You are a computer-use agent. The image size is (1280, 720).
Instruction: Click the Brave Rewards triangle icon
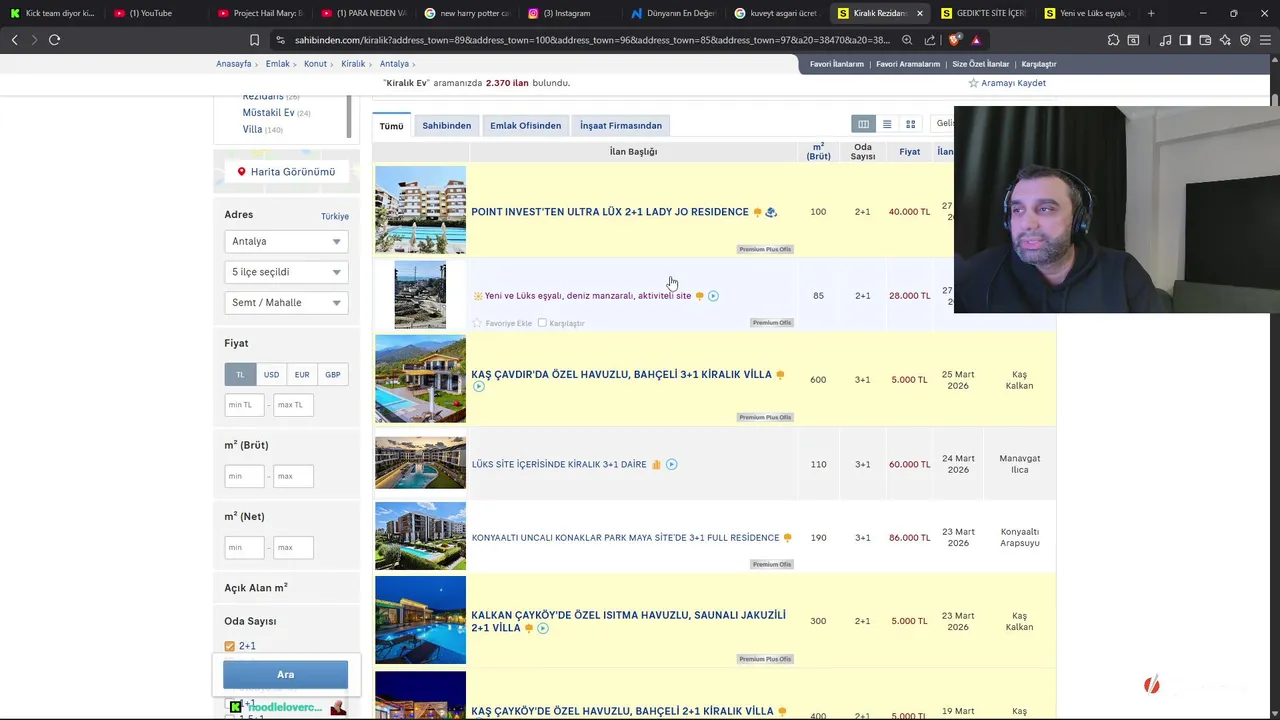[976, 40]
